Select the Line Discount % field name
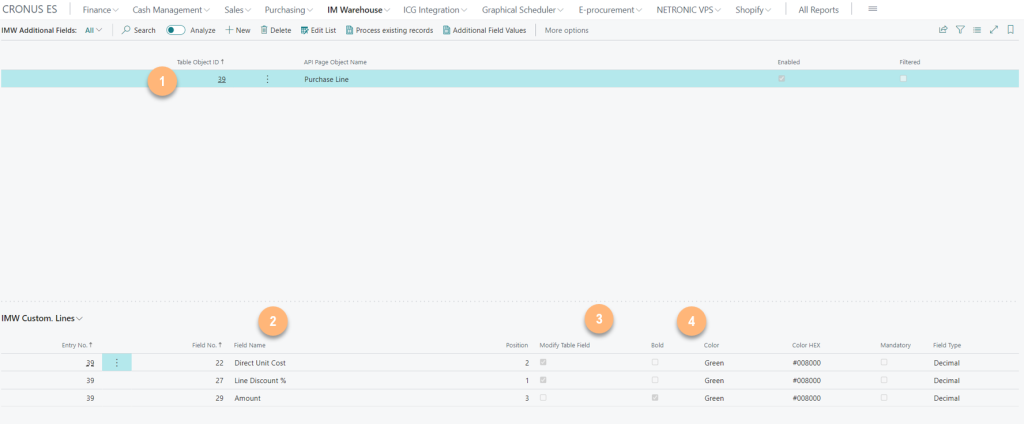The width and height of the screenshot is (1024, 424). coord(260,380)
